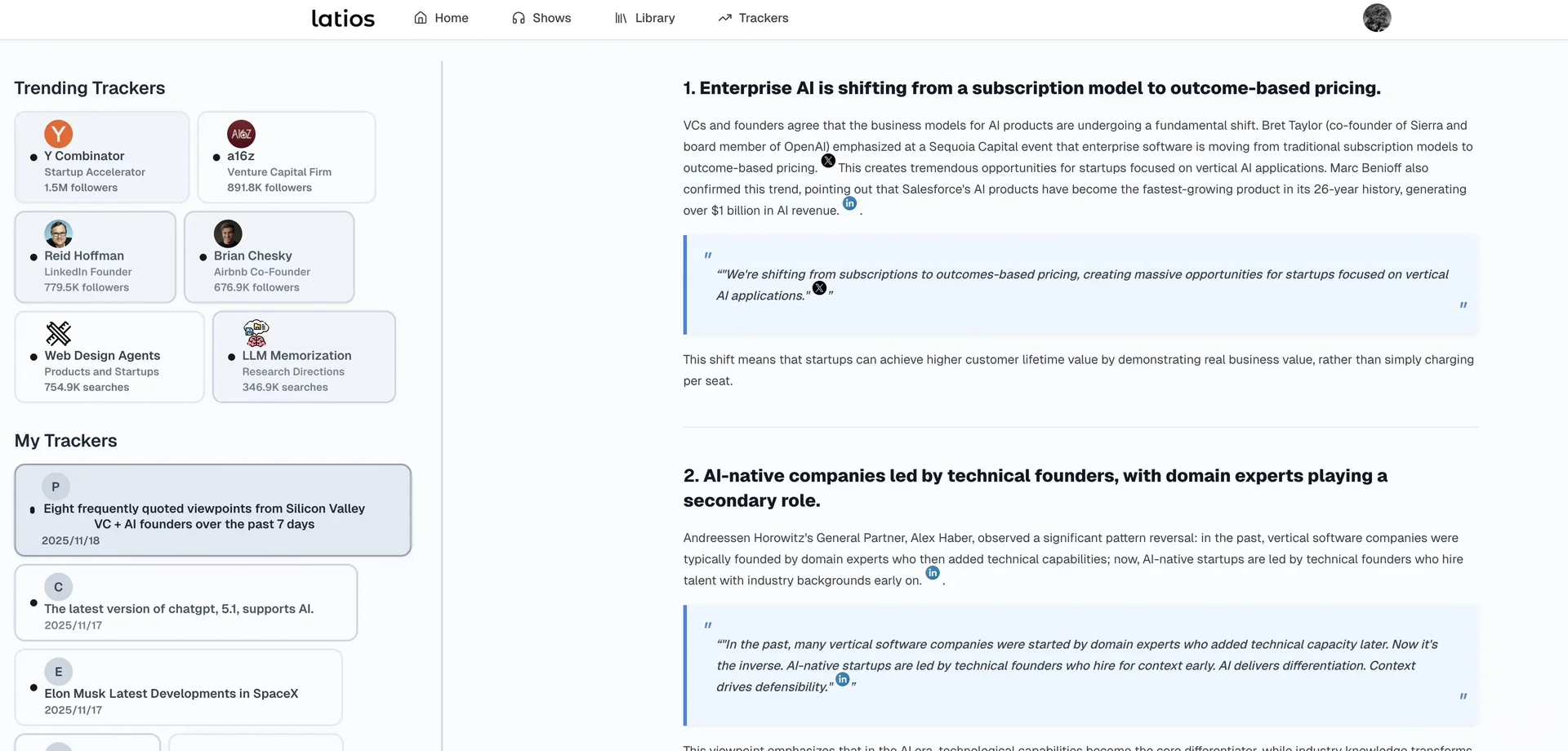Click the "779.5K followers" text
Image resolution: width=1568 pixels, height=751 pixels.
(x=87, y=287)
